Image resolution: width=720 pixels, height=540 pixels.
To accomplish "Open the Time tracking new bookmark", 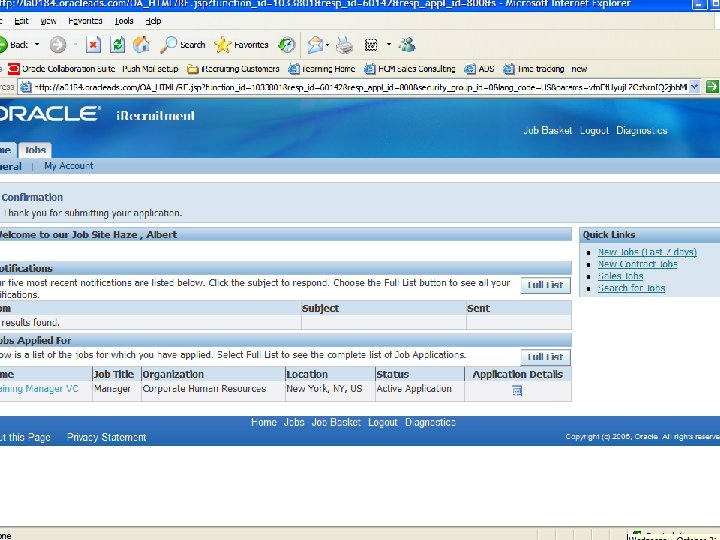I will [x=545, y=69].
